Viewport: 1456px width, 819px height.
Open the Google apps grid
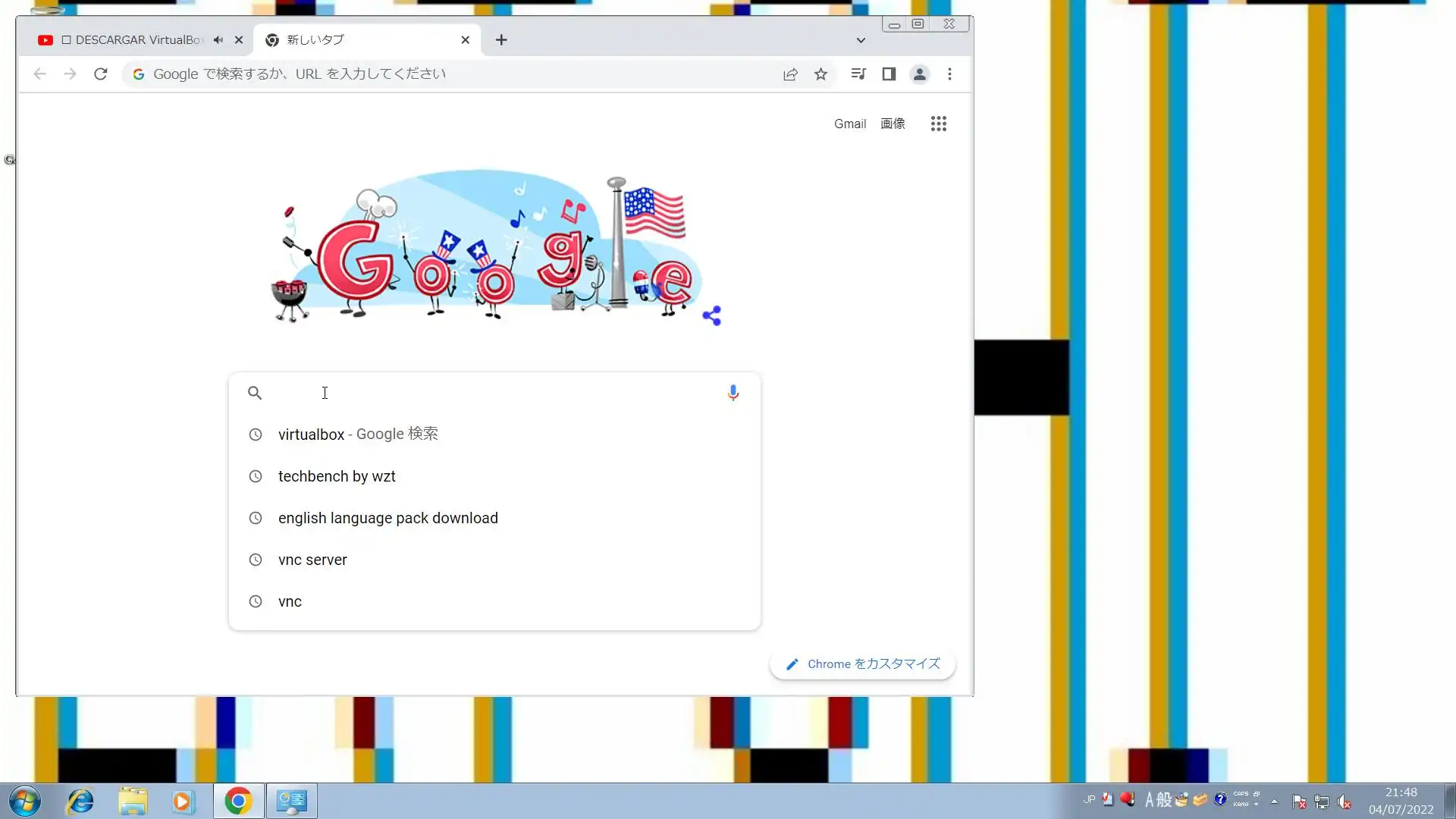[x=938, y=124]
